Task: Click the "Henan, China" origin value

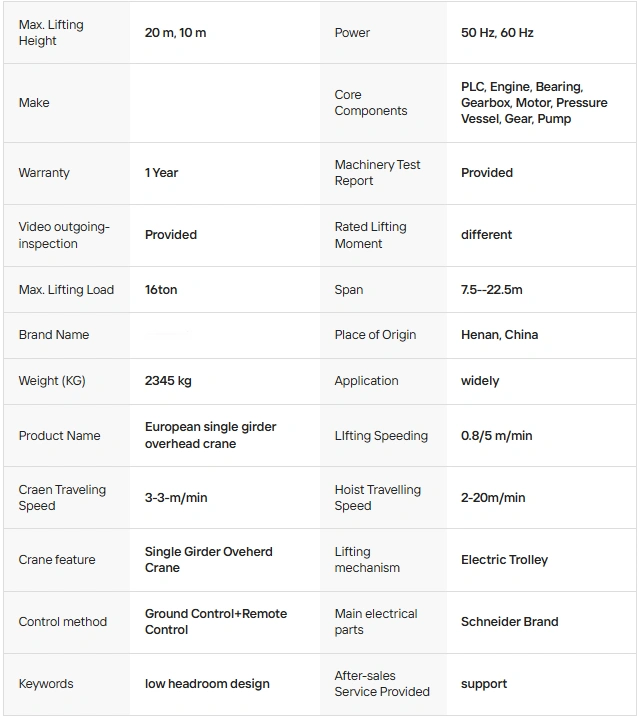Action: [x=499, y=335]
